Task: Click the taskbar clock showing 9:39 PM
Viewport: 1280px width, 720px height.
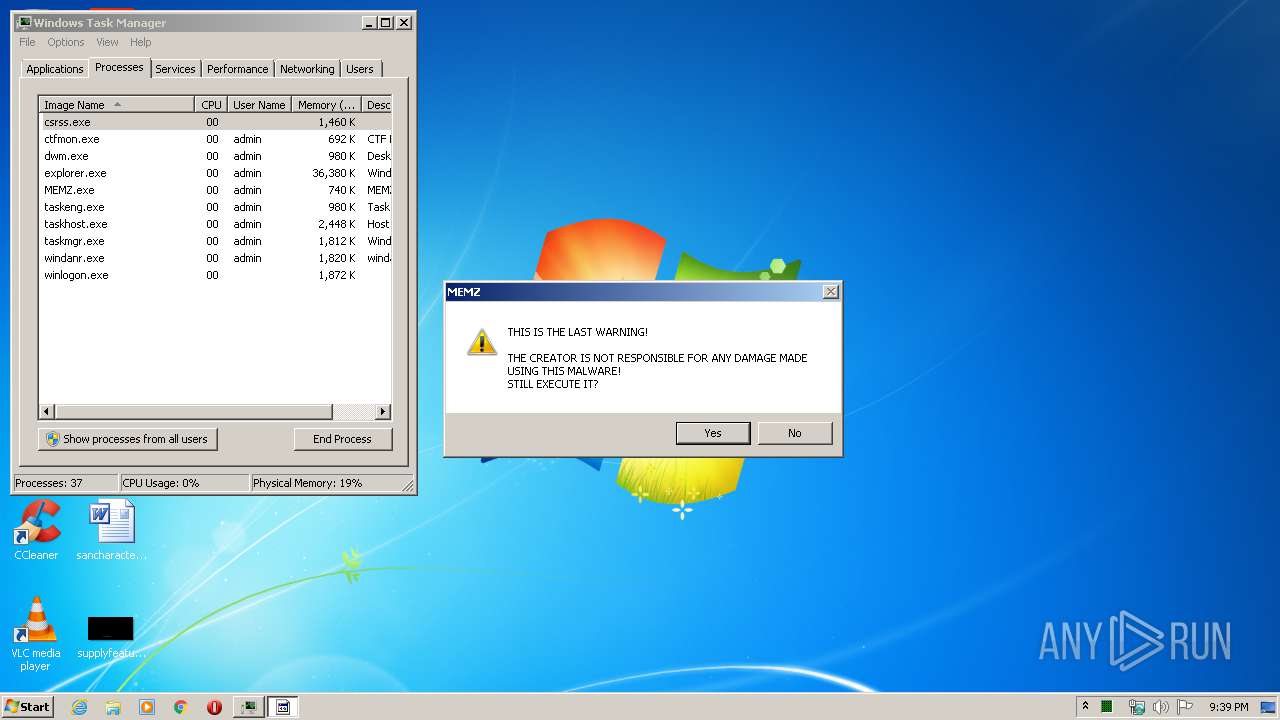Action: [x=1228, y=707]
